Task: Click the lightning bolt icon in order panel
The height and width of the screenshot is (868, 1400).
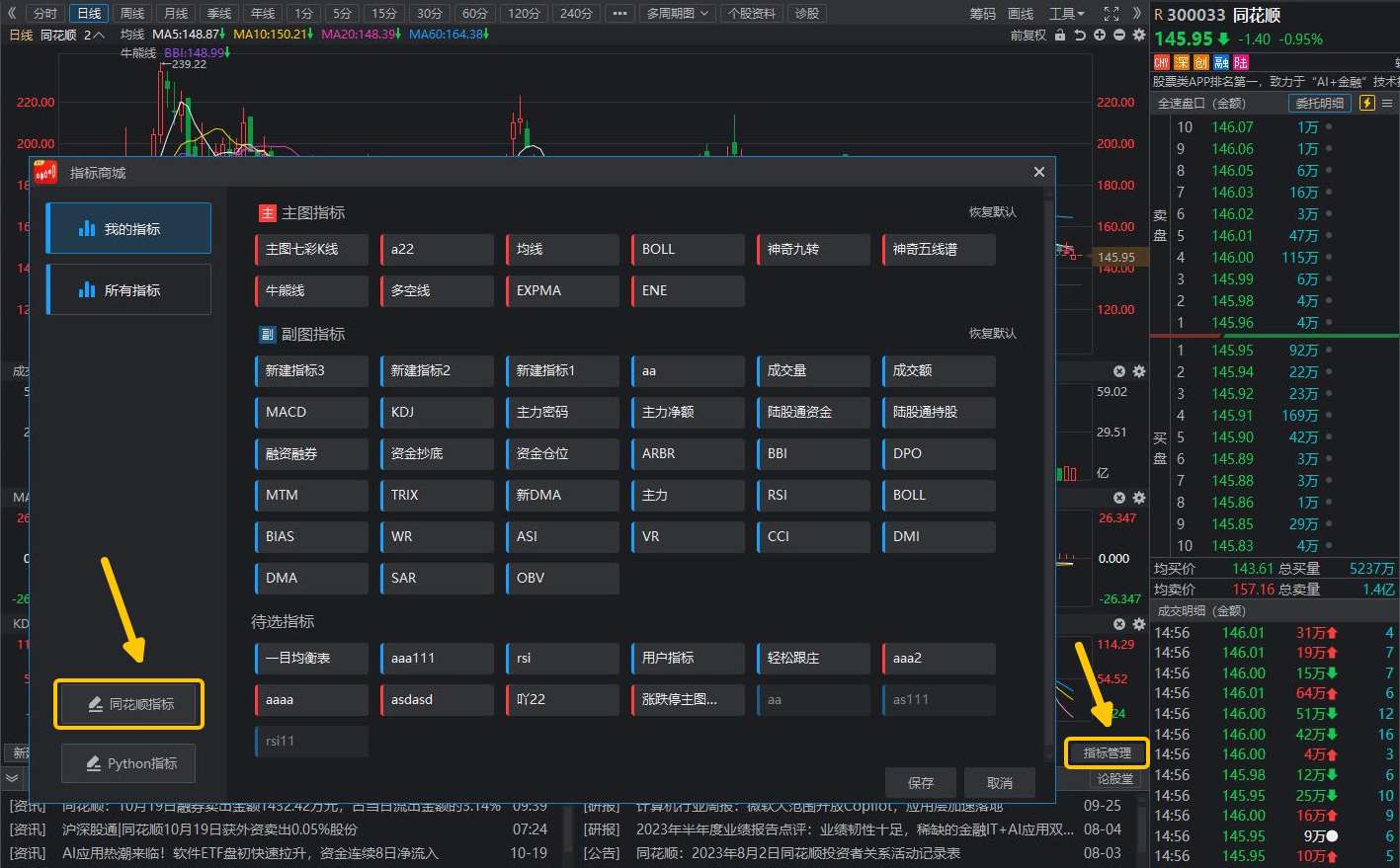Action: [1367, 103]
